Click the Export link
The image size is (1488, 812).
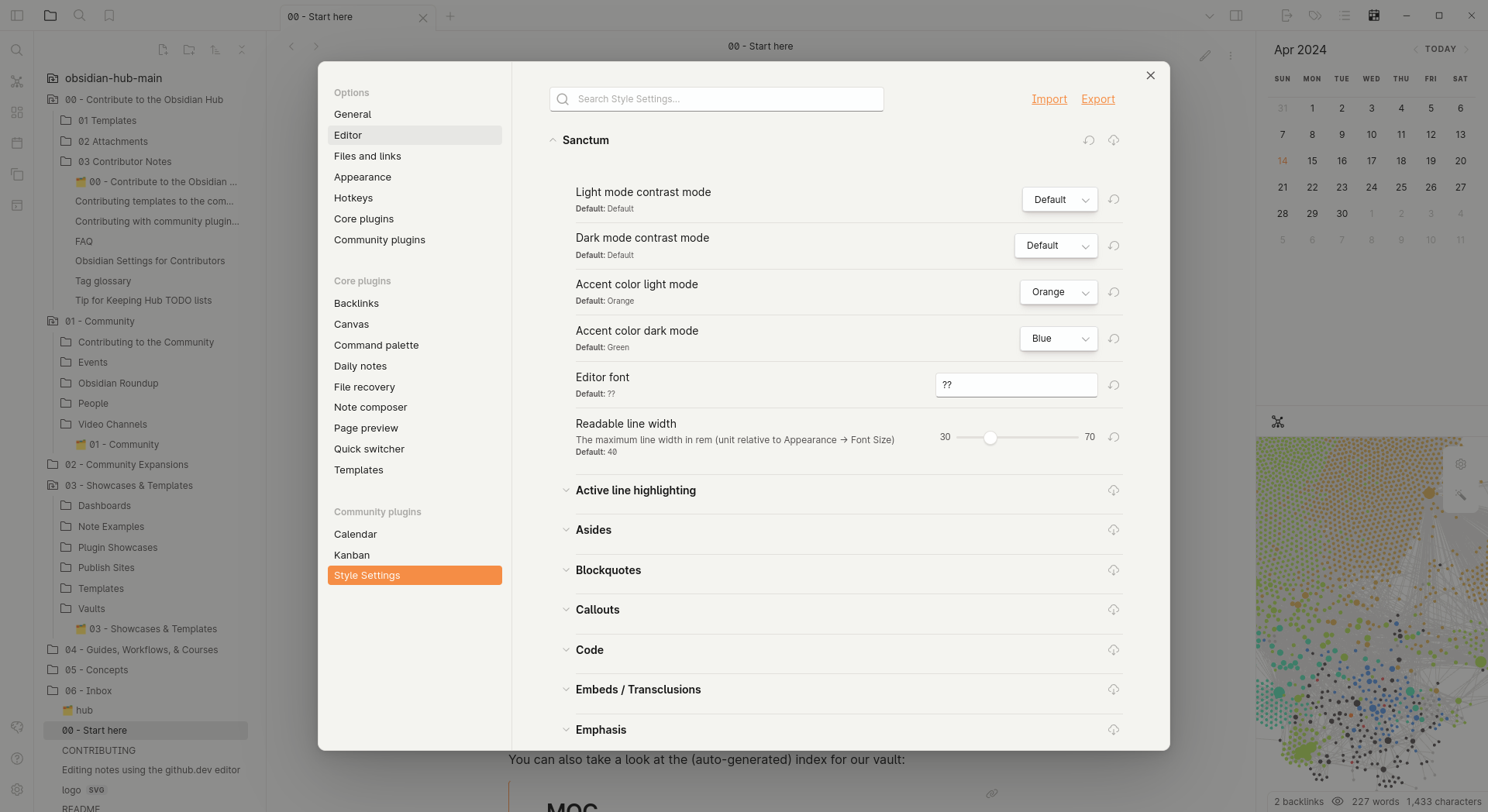pyautogui.click(x=1098, y=99)
